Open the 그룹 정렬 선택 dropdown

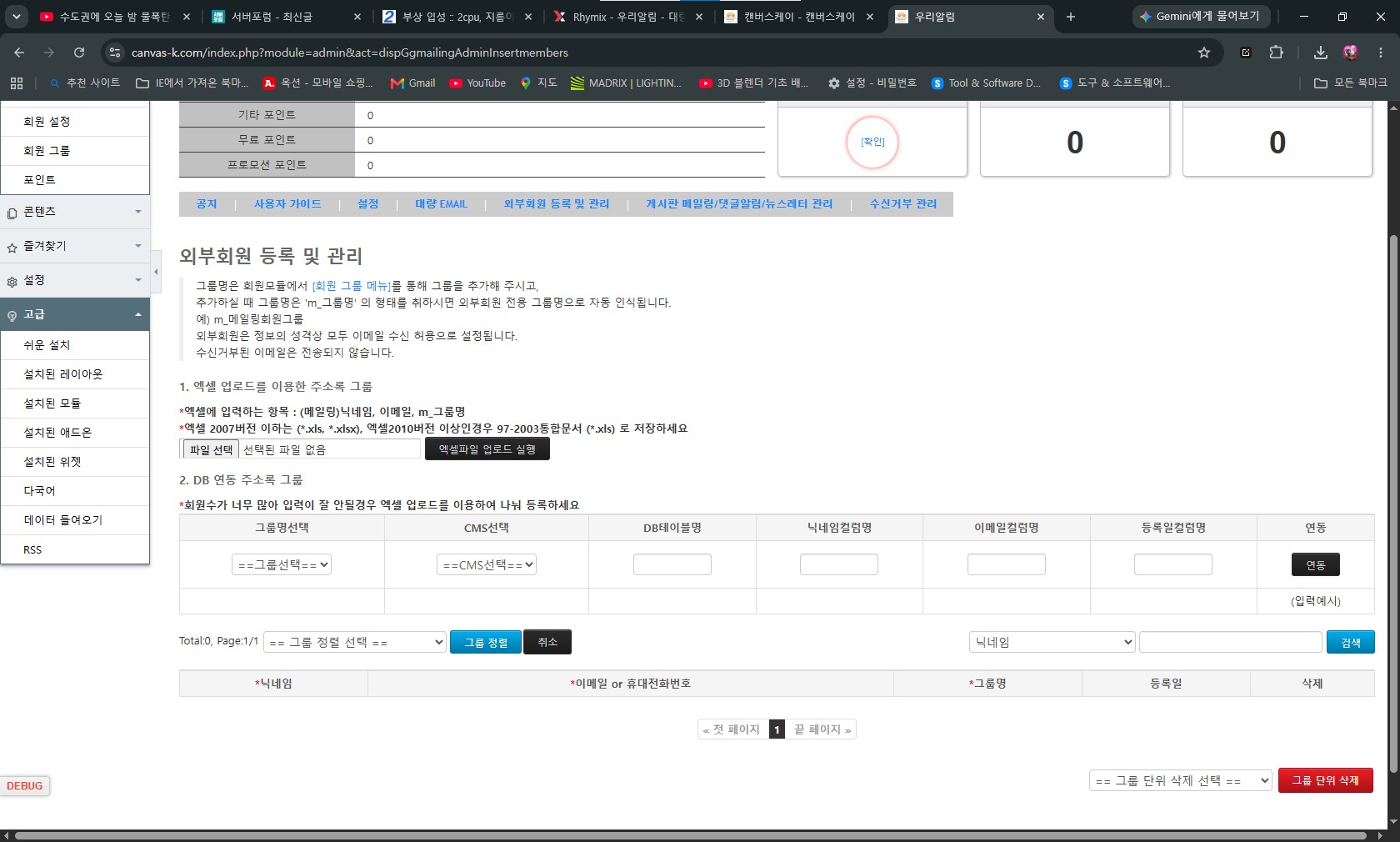[355, 642]
